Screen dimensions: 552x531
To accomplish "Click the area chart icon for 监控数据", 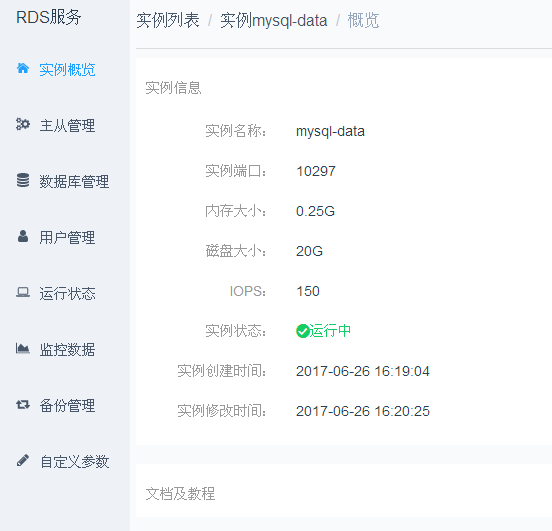I will pos(23,348).
